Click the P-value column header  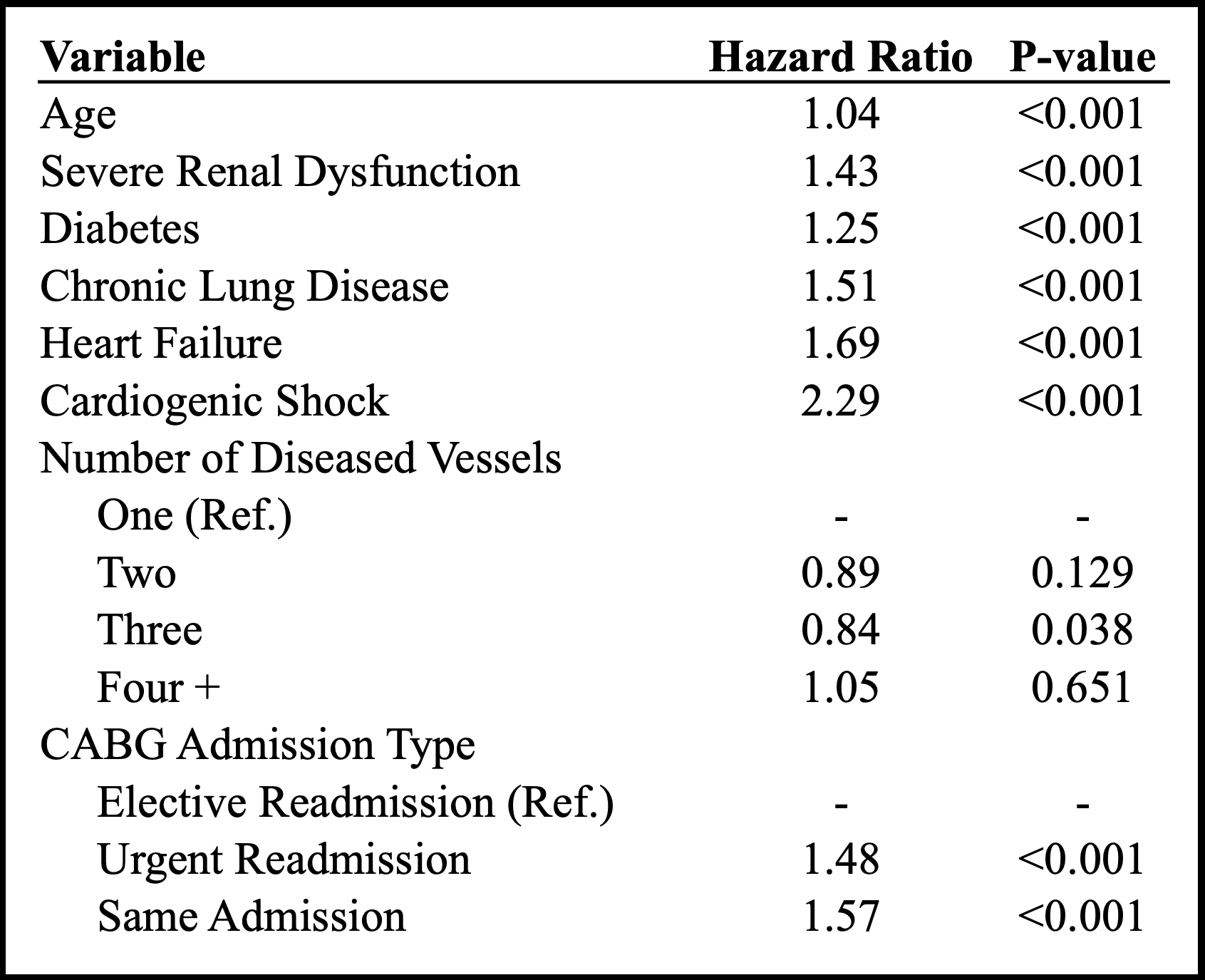click(x=1082, y=57)
